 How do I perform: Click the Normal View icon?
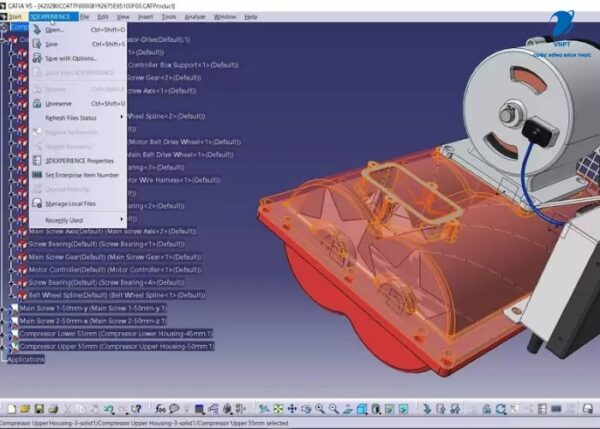click(x=348, y=409)
